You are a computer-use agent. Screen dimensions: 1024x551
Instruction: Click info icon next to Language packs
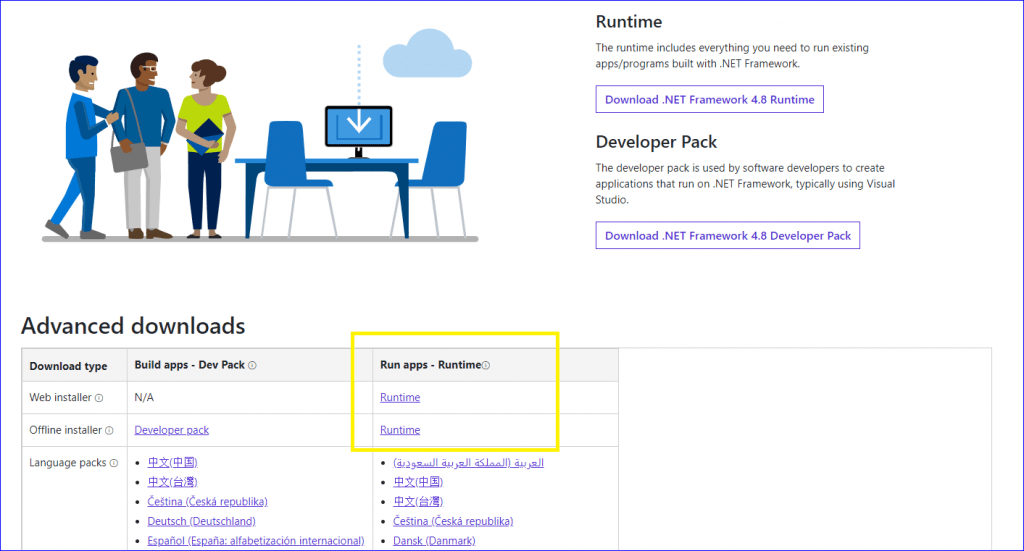pos(114,464)
